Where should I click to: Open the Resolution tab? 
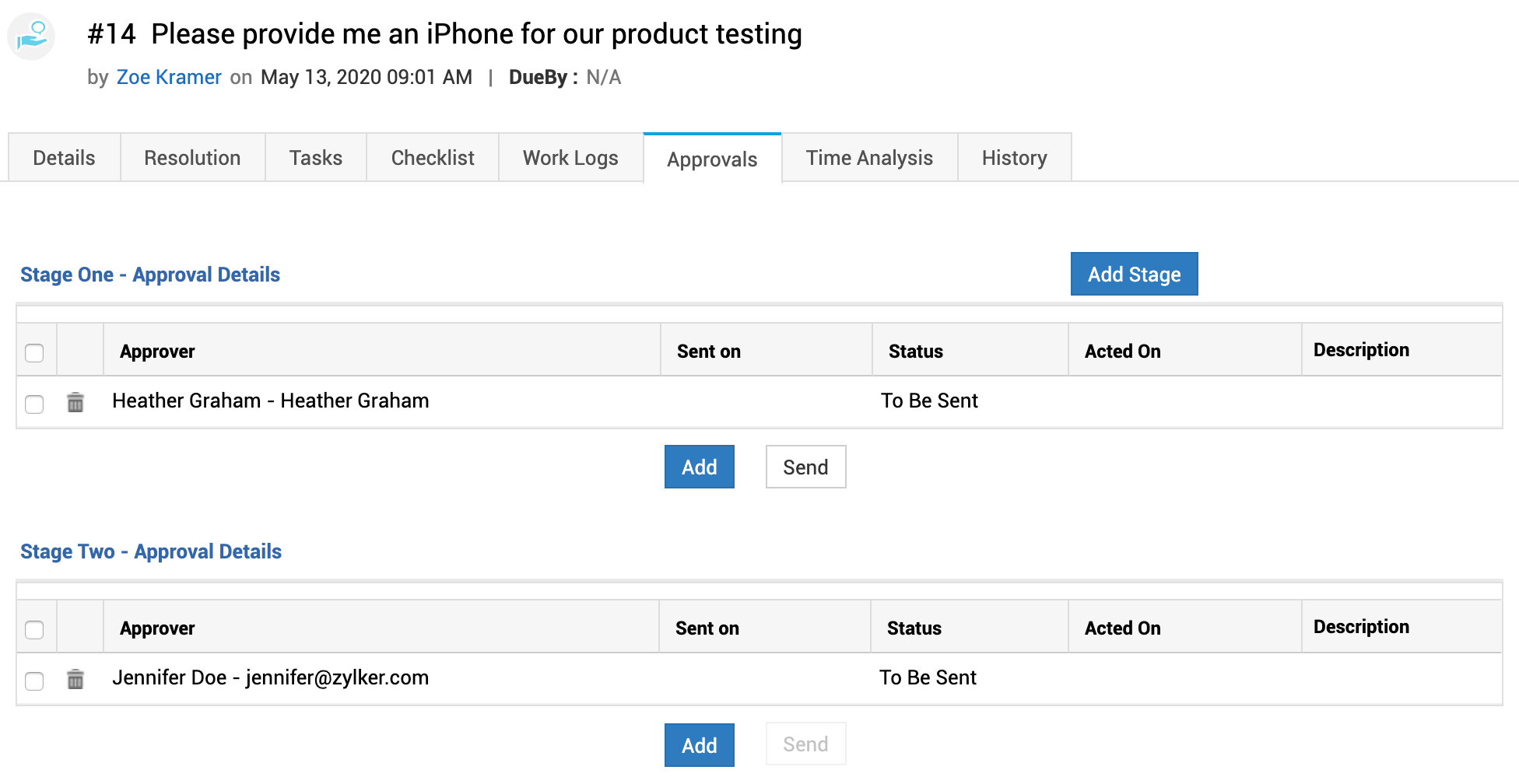[192, 158]
